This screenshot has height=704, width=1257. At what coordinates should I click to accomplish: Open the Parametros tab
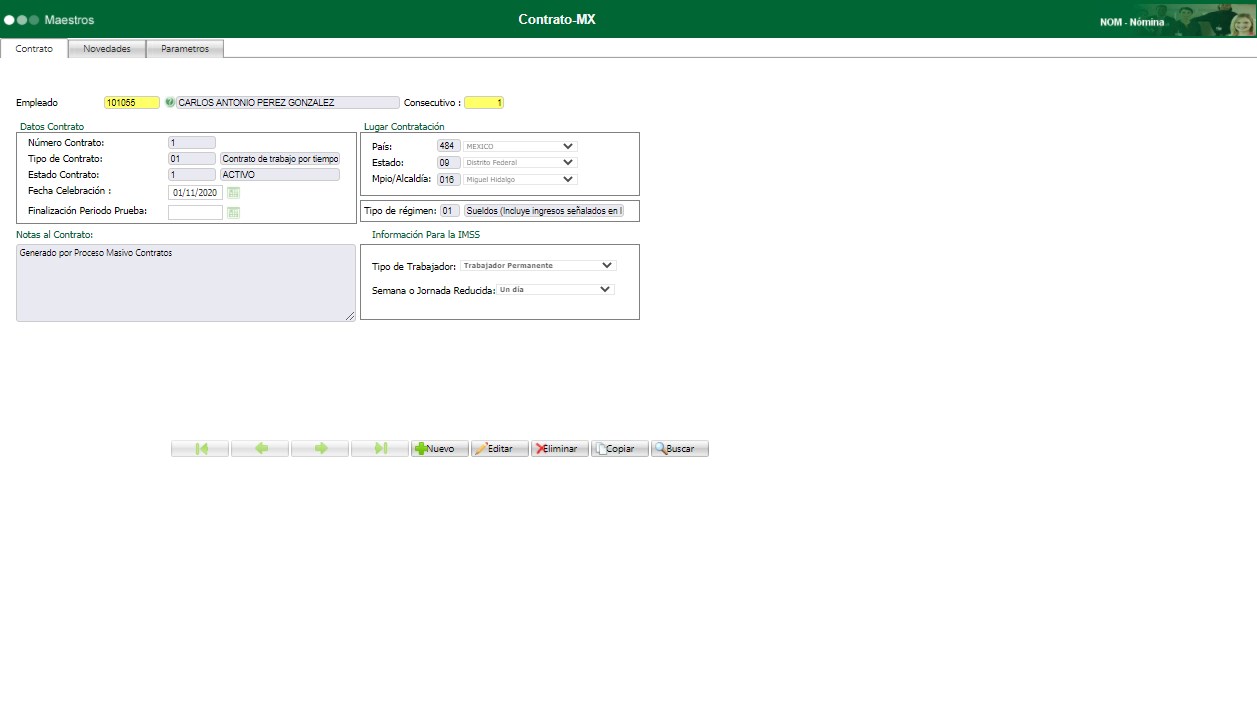(185, 49)
